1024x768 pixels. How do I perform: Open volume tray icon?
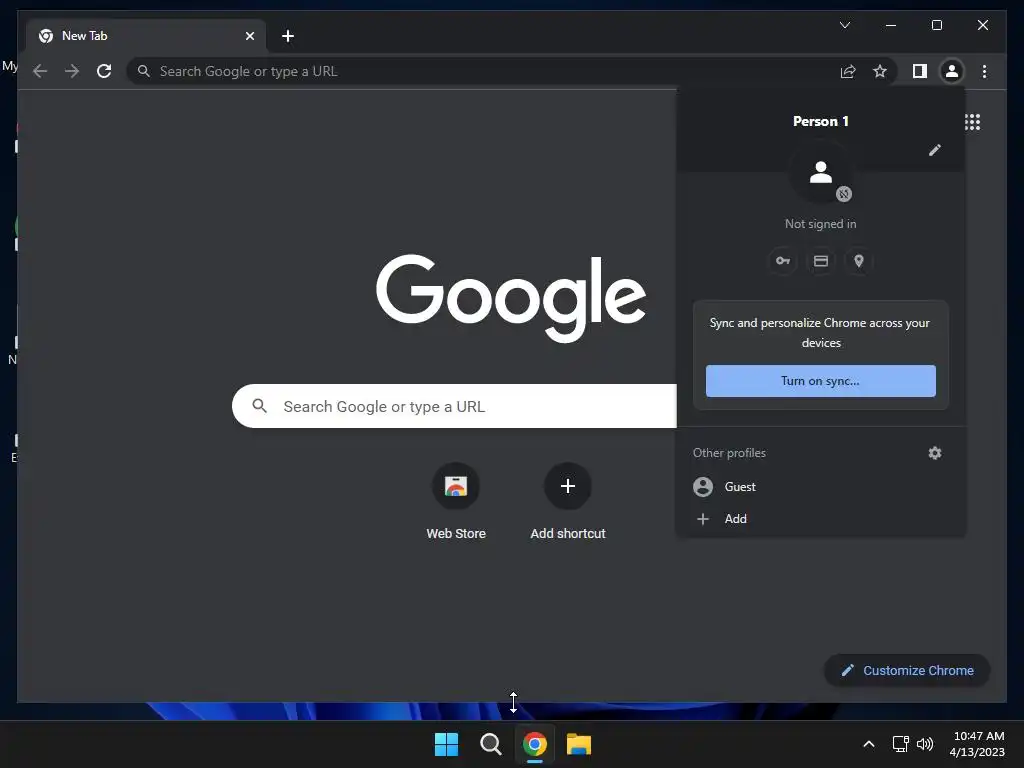[925, 744]
